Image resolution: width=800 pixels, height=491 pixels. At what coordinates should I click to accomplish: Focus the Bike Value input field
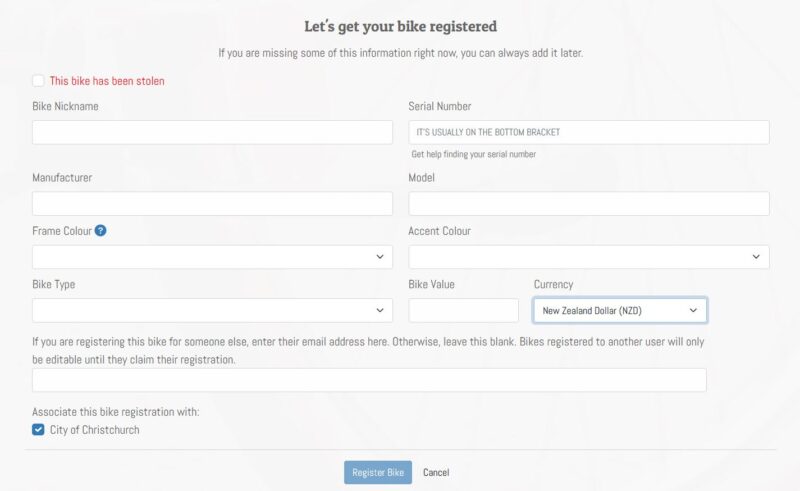tap(463, 310)
